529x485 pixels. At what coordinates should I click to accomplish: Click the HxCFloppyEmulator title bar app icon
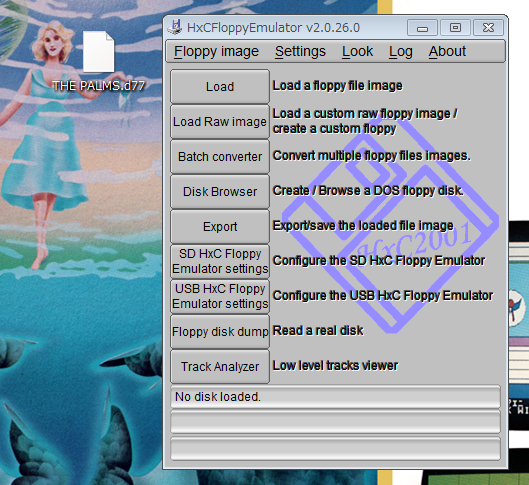tap(175, 27)
